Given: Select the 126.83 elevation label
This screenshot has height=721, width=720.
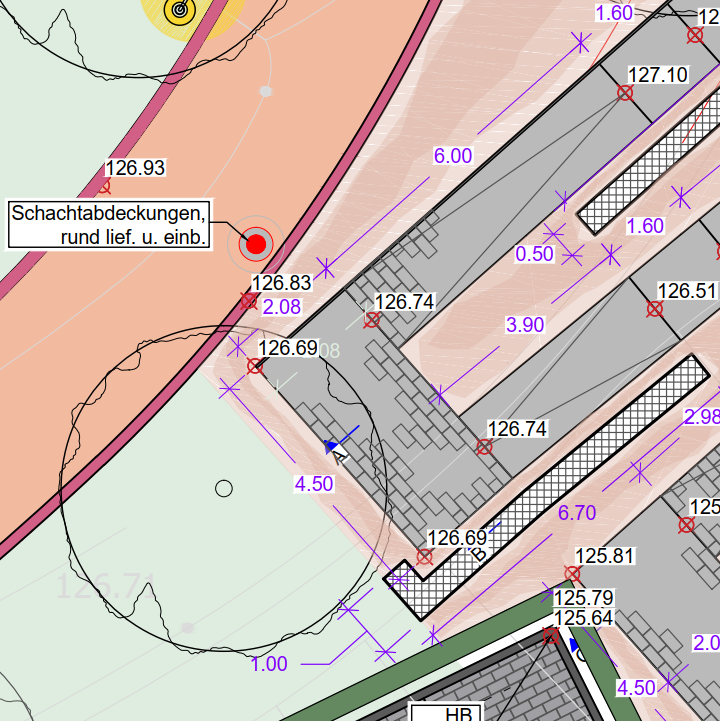Looking at the screenshot, I should pos(281,284).
